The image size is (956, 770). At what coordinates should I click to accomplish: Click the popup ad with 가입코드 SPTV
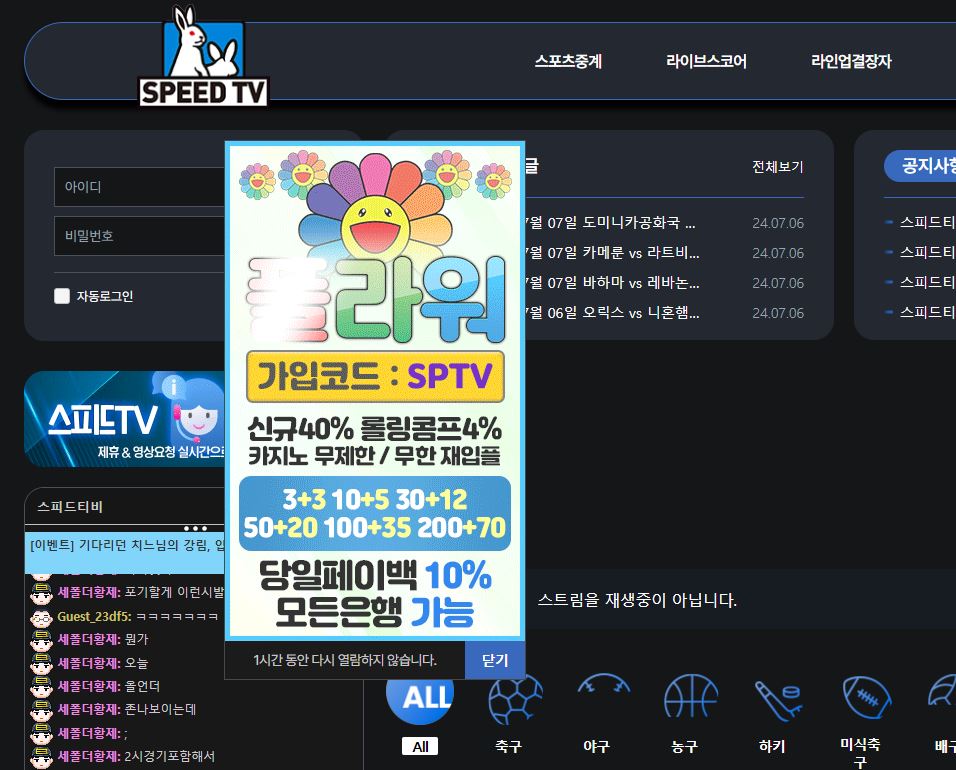pyautogui.click(x=375, y=391)
